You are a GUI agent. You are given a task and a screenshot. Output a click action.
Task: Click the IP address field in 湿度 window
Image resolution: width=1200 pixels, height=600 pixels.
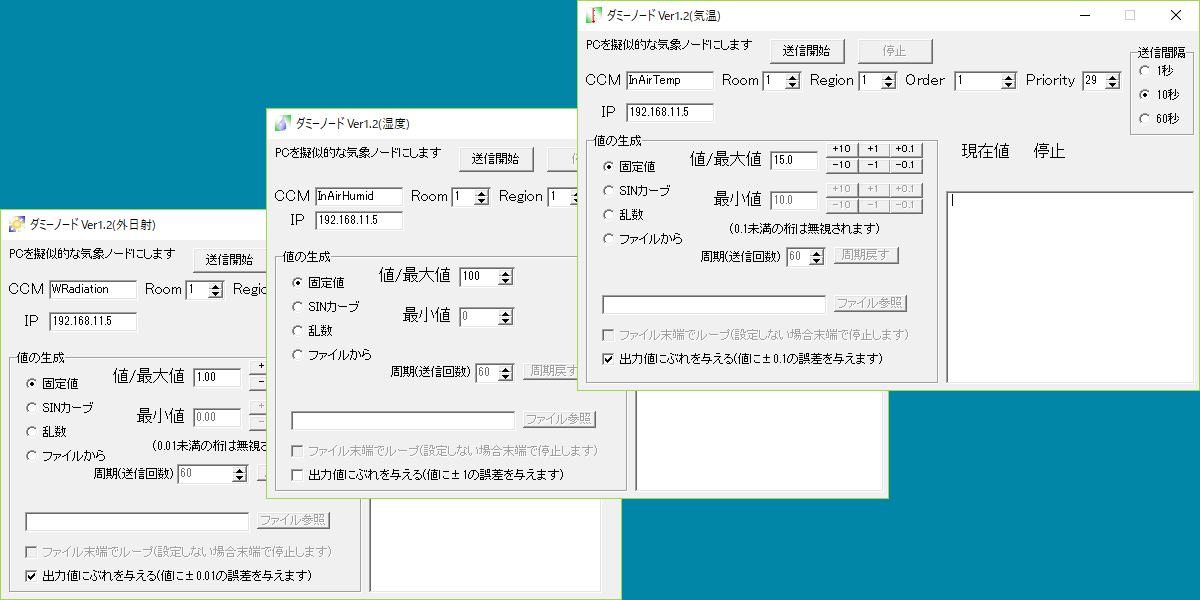coord(358,221)
